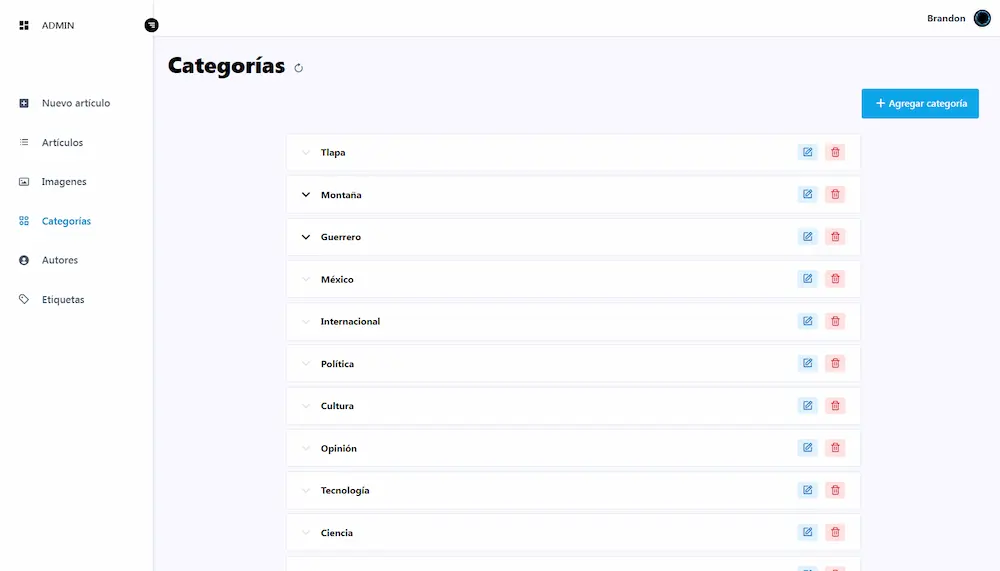Expand the Tlapa row chevron

click(x=306, y=153)
